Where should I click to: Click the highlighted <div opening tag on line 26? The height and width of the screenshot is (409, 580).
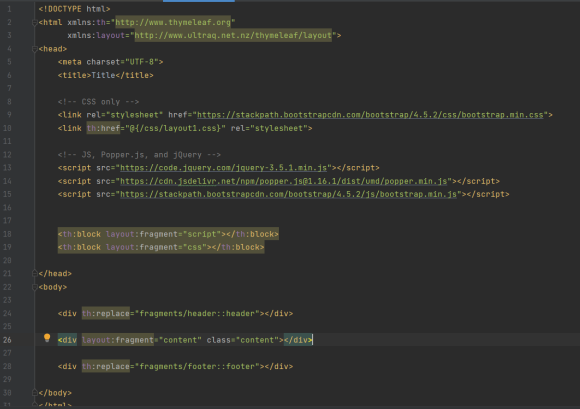pyautogui.click(x=67, y=340)
